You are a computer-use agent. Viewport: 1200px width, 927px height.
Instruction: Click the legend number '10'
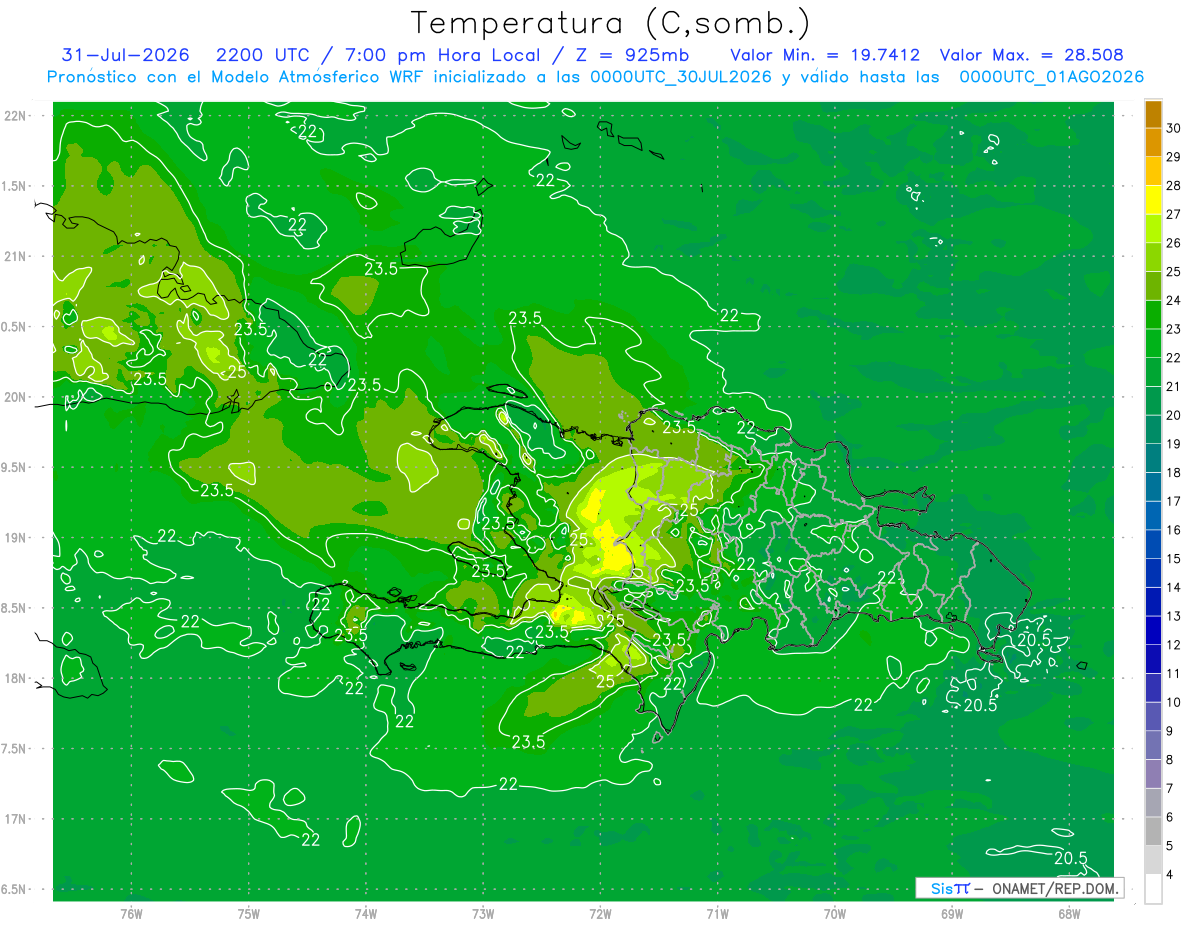point(1174,702)
